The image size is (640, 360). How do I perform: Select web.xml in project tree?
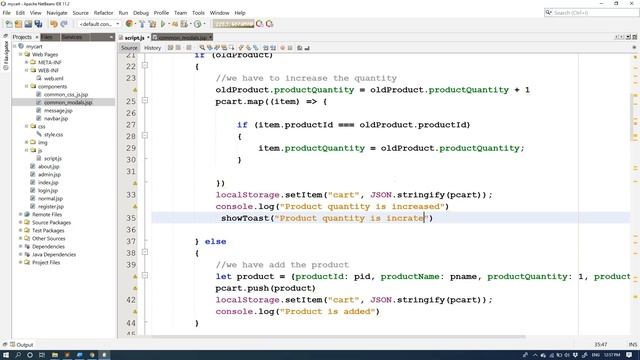[x=53, y=78]
